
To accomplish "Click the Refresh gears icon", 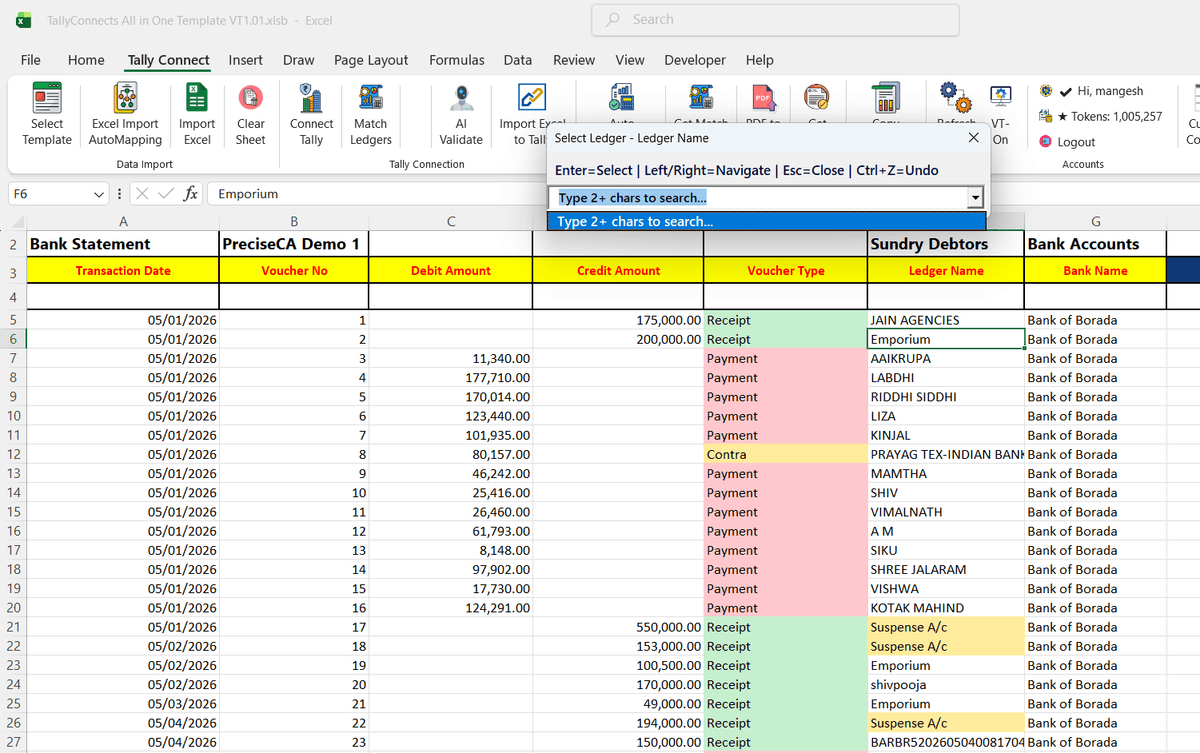I will click(955, 97).
